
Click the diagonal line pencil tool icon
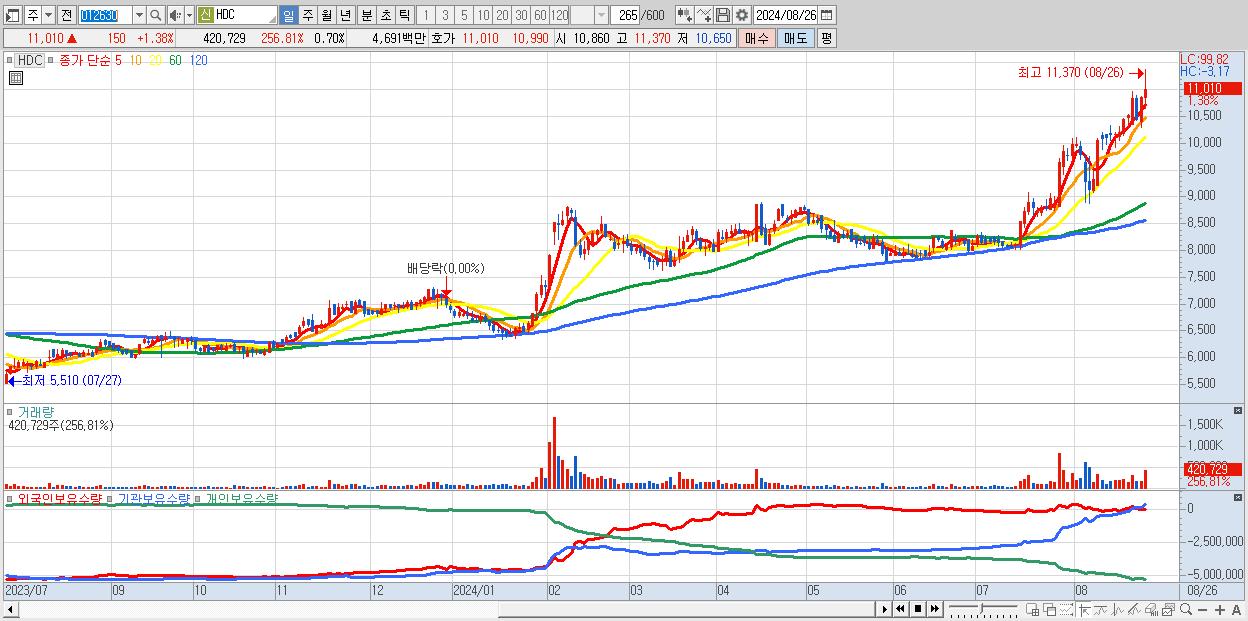click(1135, 609)
